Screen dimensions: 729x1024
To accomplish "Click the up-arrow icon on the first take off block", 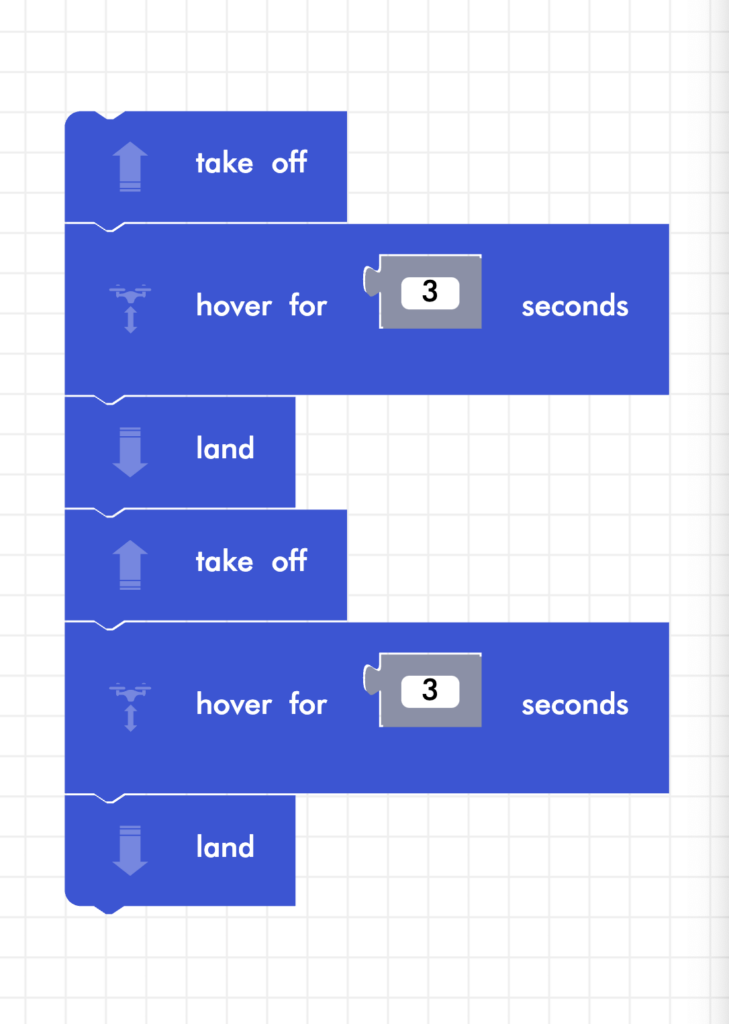I will pyautogui.click(x=131, y=166).
